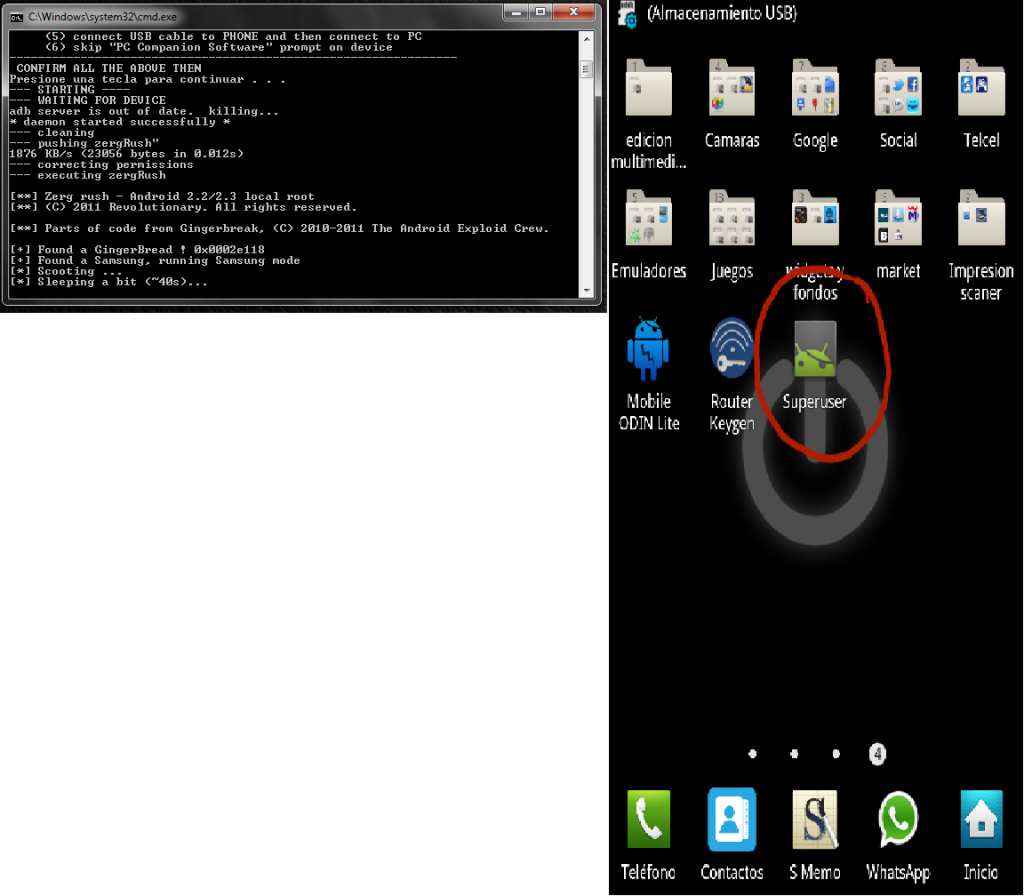Open the WhatsApp app
Viewport: 1024px width, 896px height.
897,822
